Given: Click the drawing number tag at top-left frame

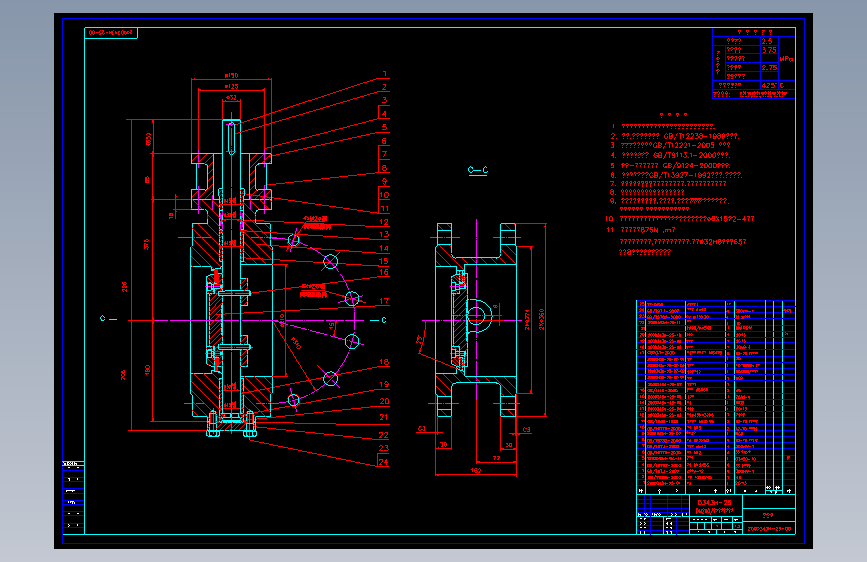Looking at the screenshot, I should pyautogui.click(x=111, y=33).
